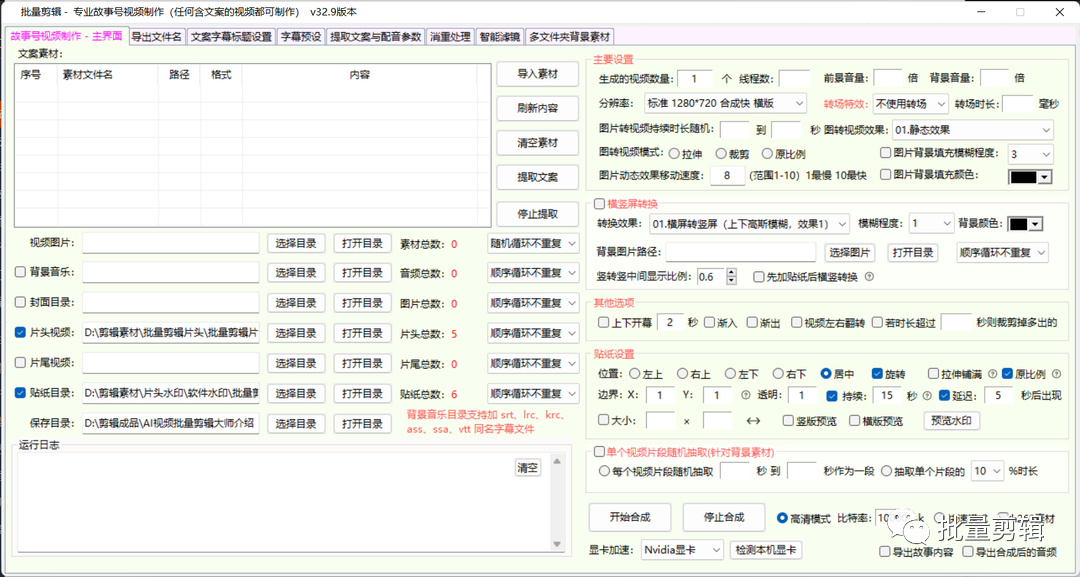Uncheck the 贴纸目录 checkbox
This screenshot has width=1080, height=577.
coord(21,393)
